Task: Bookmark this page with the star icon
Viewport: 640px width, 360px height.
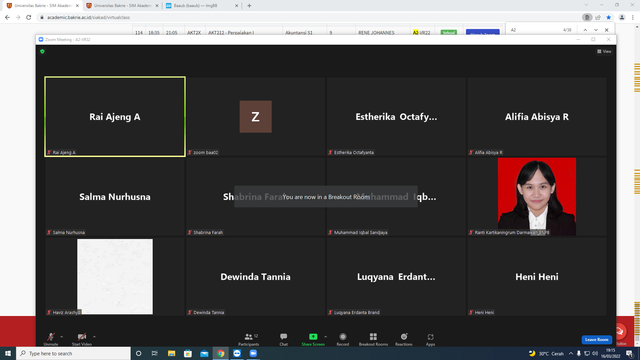Action: pyautogui.click(x=609, y=18)
